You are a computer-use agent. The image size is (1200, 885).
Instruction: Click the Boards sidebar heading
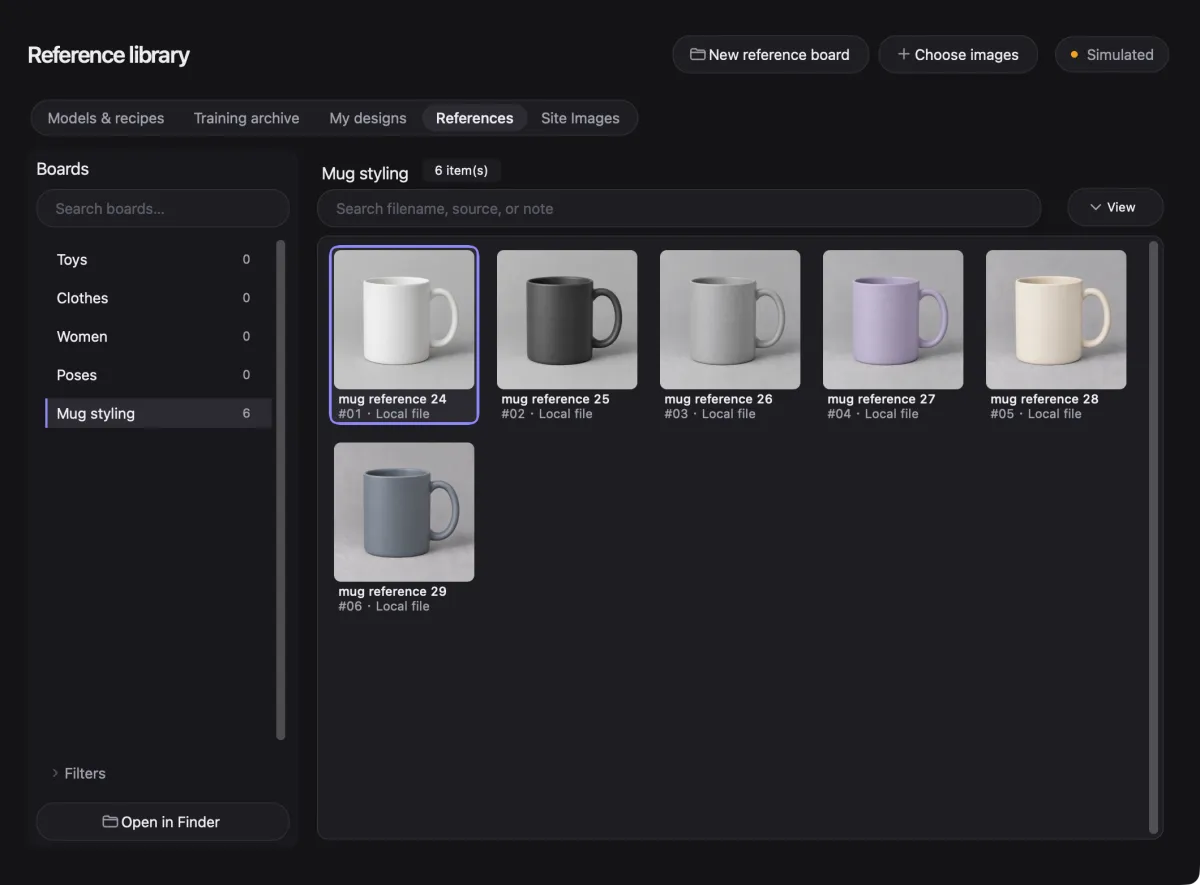tap(63, 169)
